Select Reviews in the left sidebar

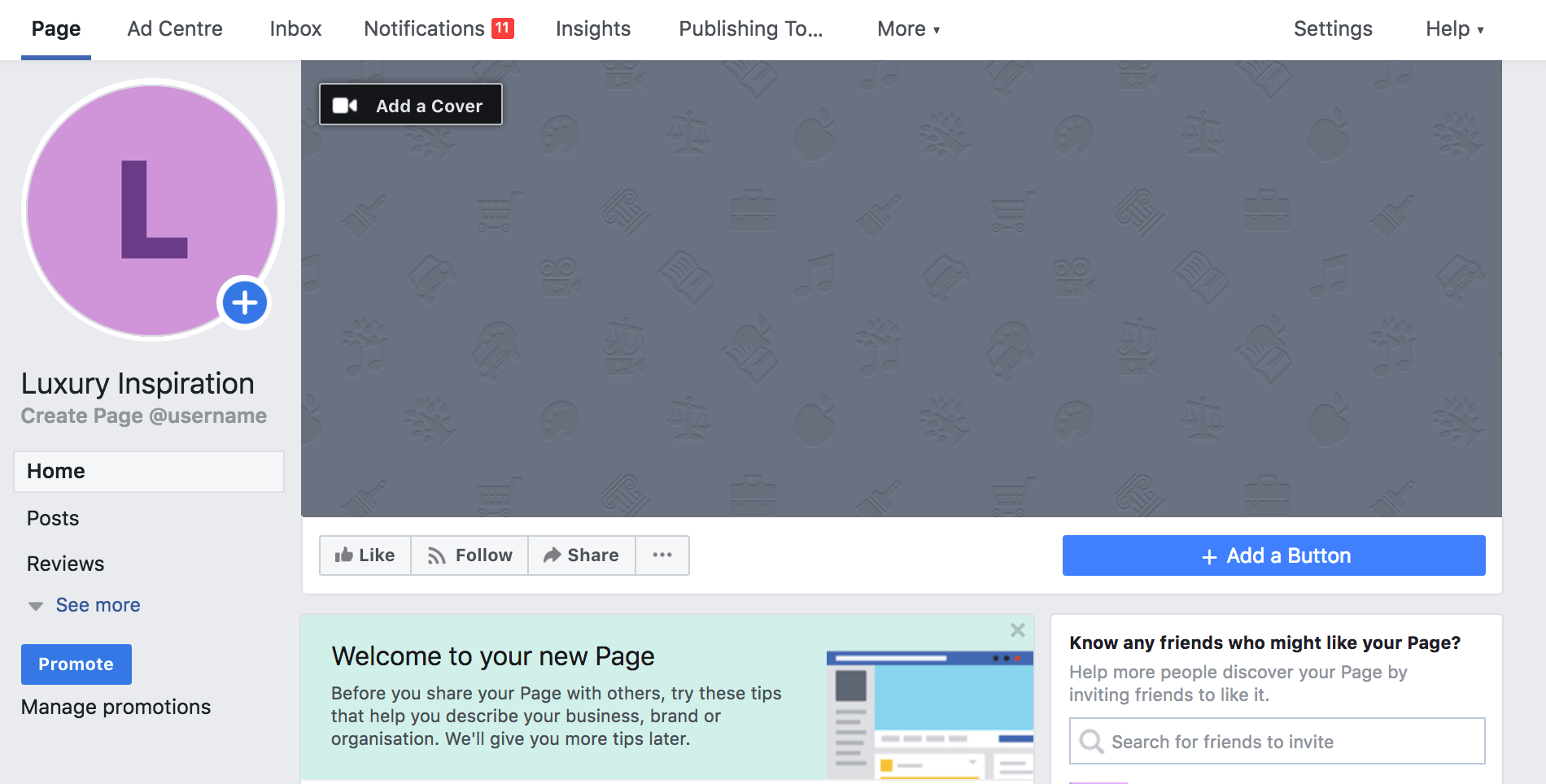(65, 564)
